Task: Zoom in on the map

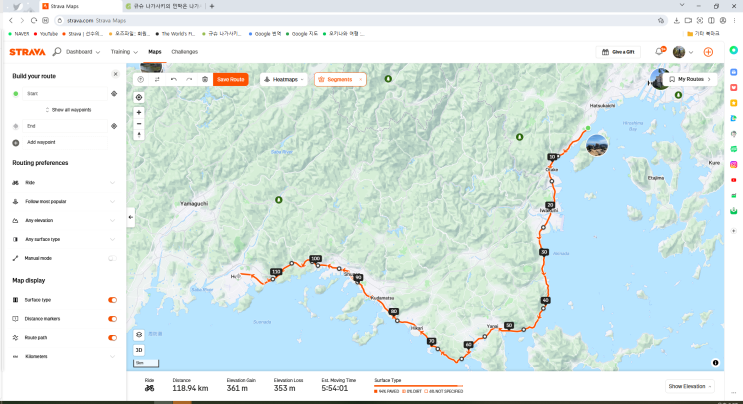Action: click(x=139, y=112)
